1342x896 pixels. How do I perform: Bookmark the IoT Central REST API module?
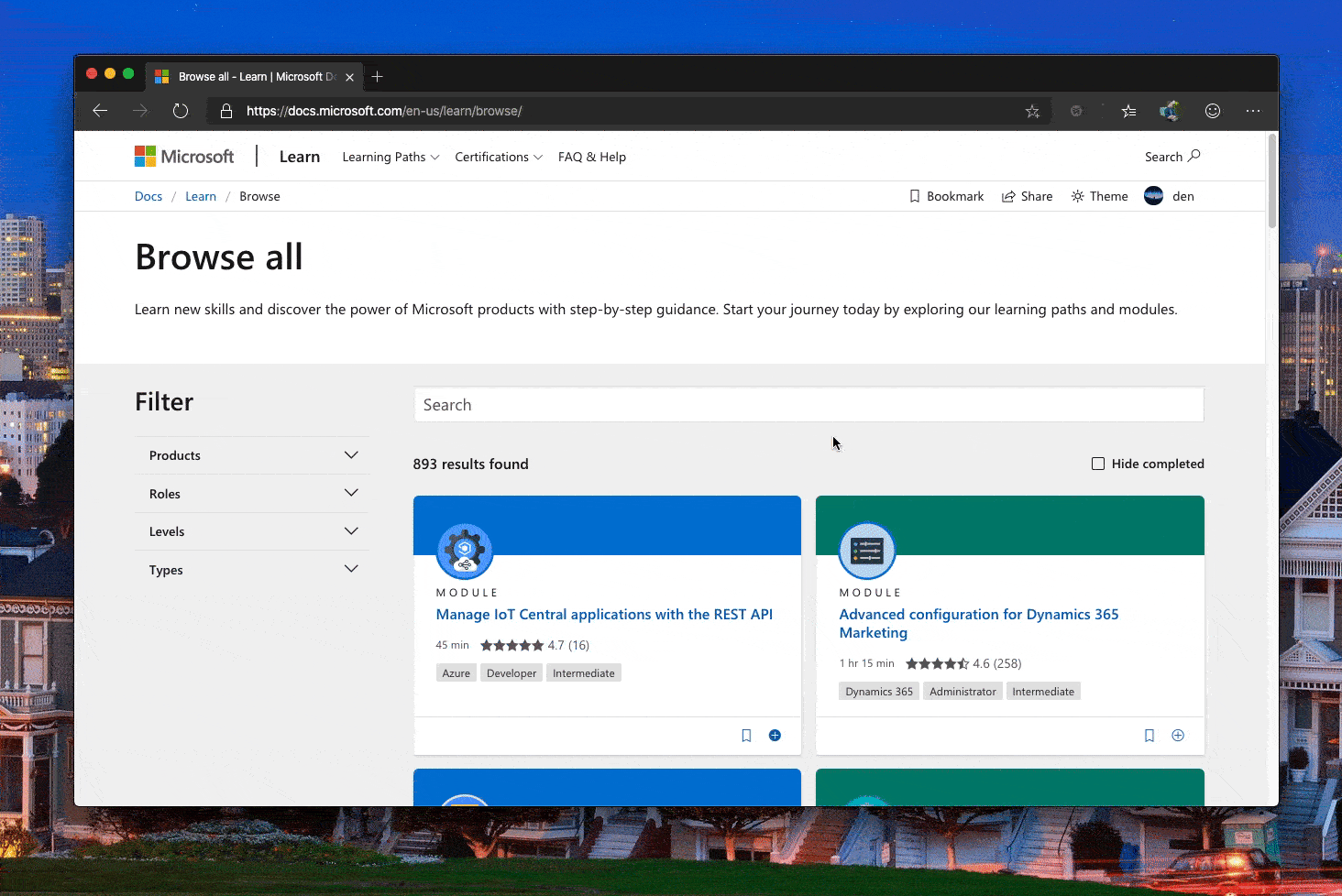745,735
